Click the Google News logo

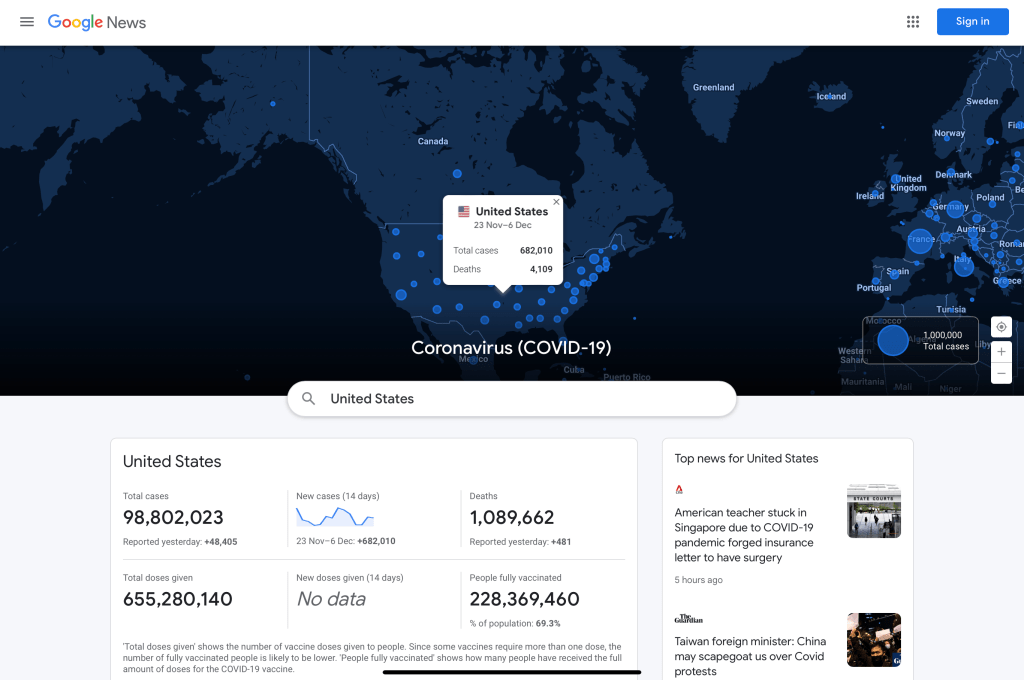click(97, 22)
